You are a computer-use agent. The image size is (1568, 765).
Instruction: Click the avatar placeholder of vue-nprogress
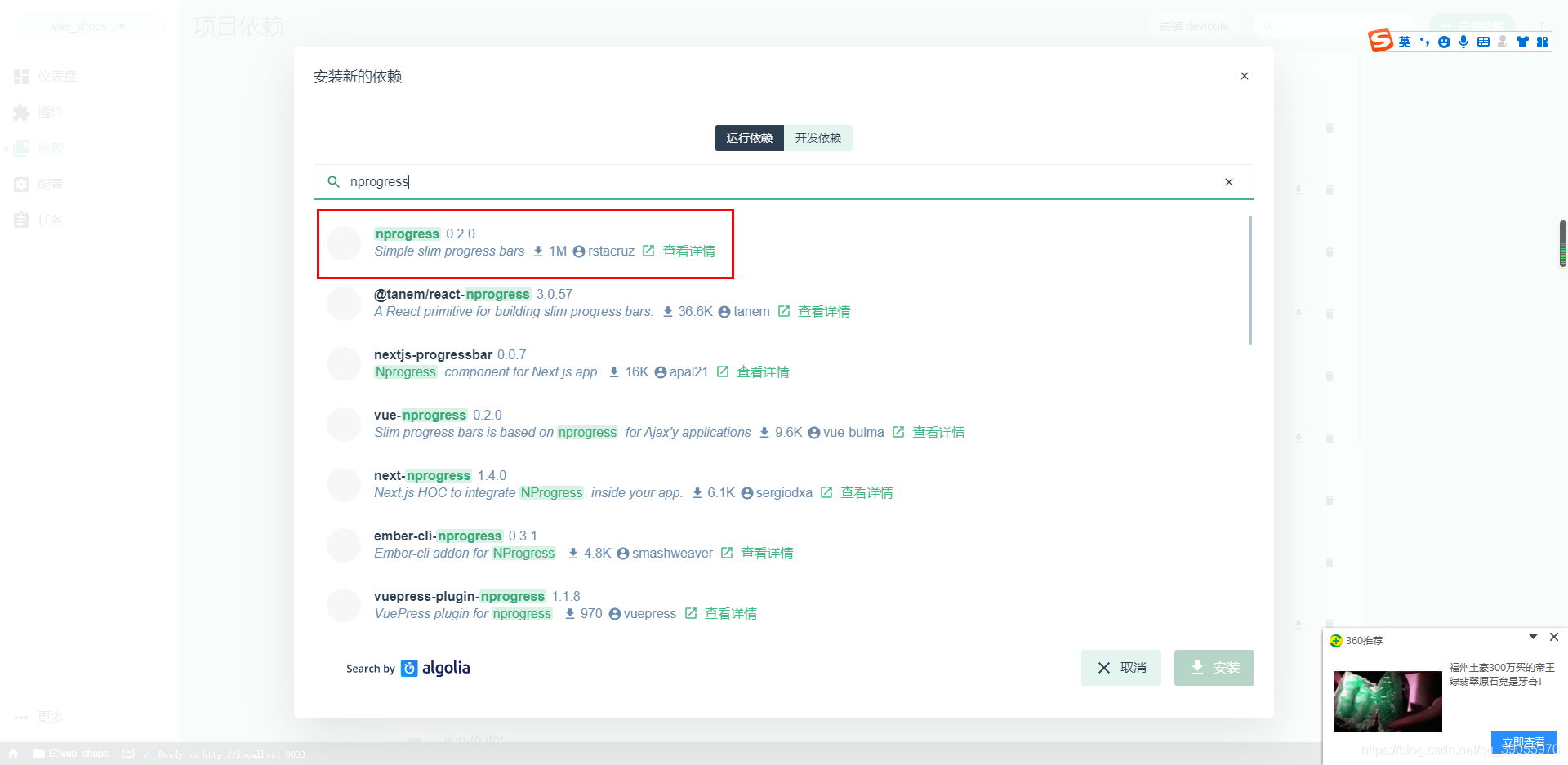point(344,425)
